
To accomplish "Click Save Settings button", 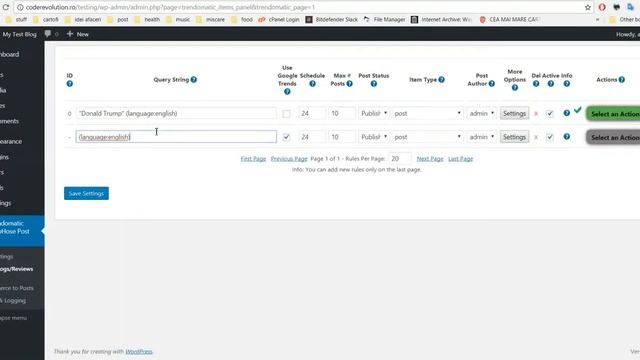I will [86, 193].
